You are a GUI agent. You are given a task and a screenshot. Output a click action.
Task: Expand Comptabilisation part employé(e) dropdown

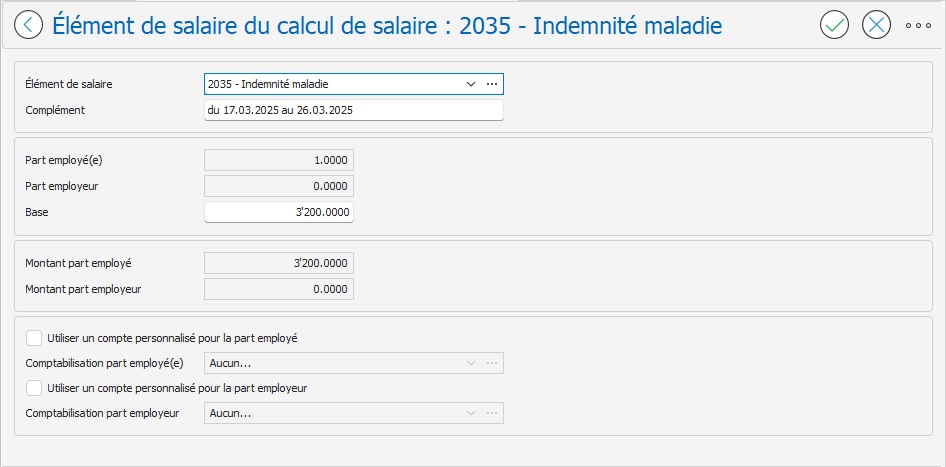pos(471,363)
